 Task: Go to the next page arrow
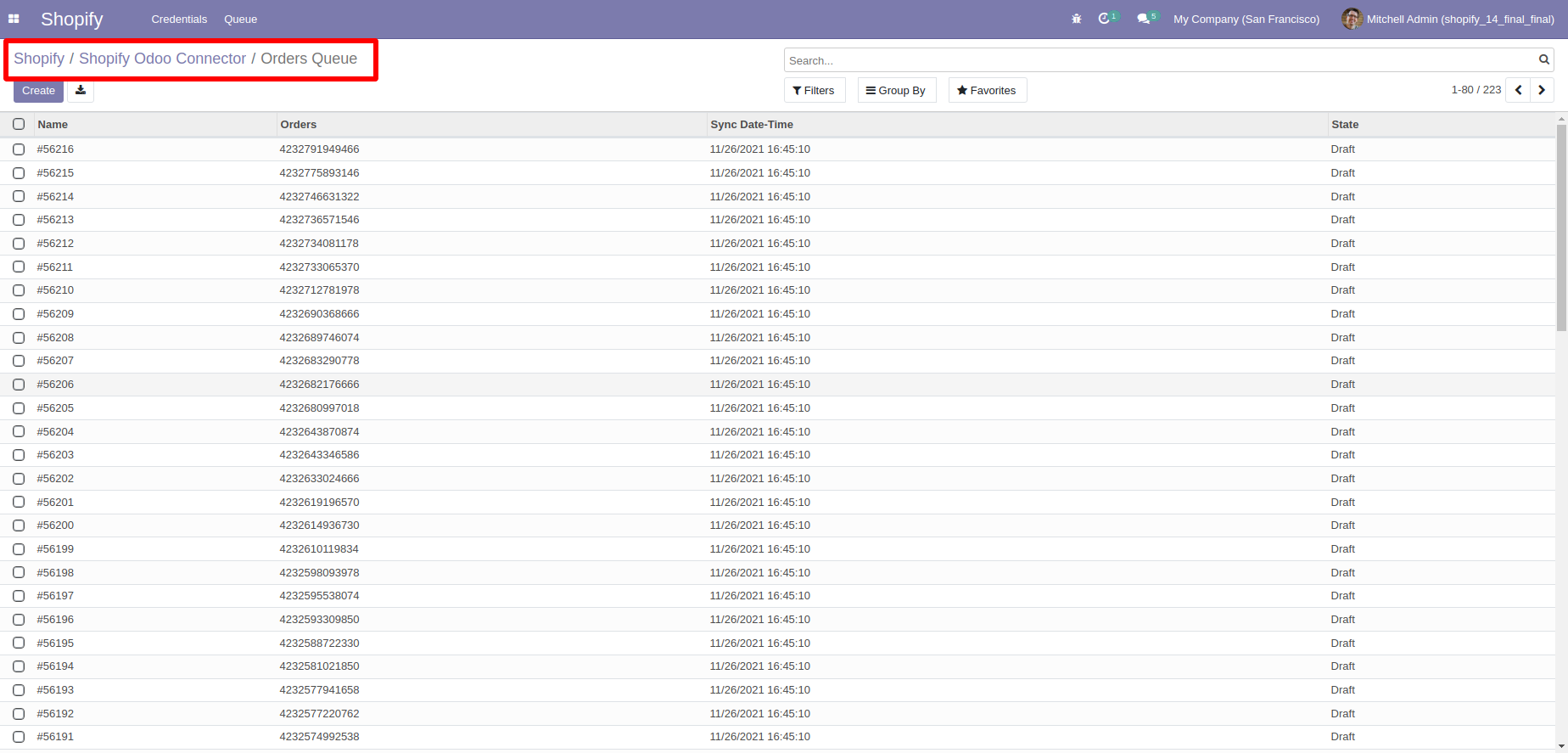click(x=1542, y=90)
